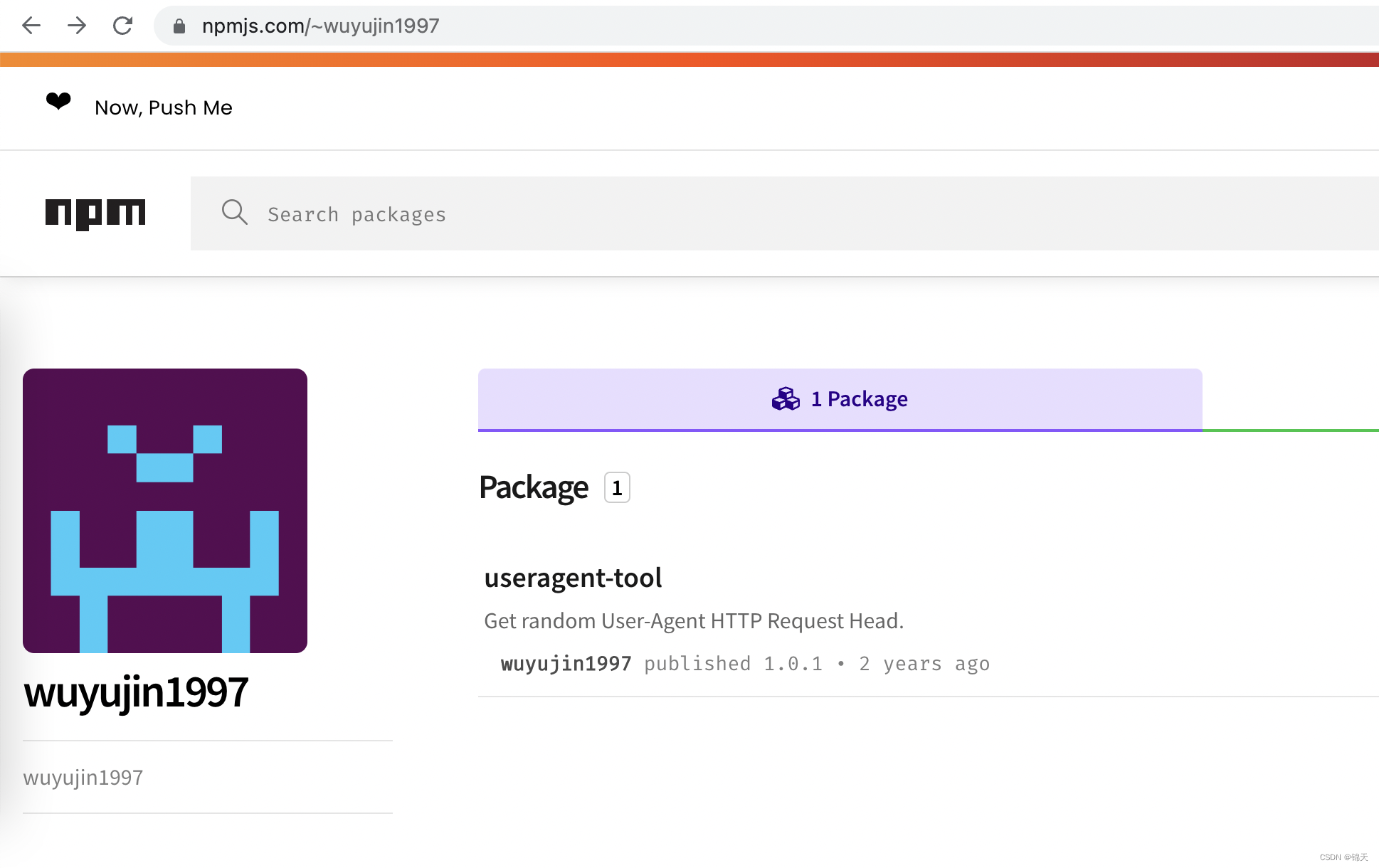The height and width of the screenshot is (868, 1379).
Task: Click the browser address bar URL
Action: (x=320, y=26)
